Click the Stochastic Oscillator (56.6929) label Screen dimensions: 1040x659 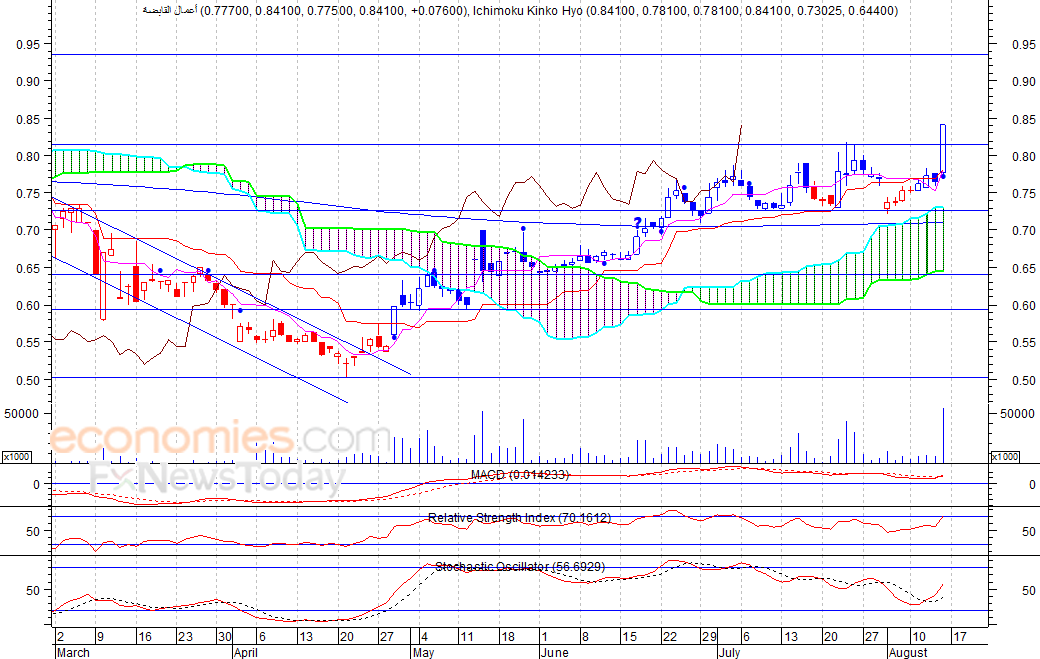click(x=520, y=567)
